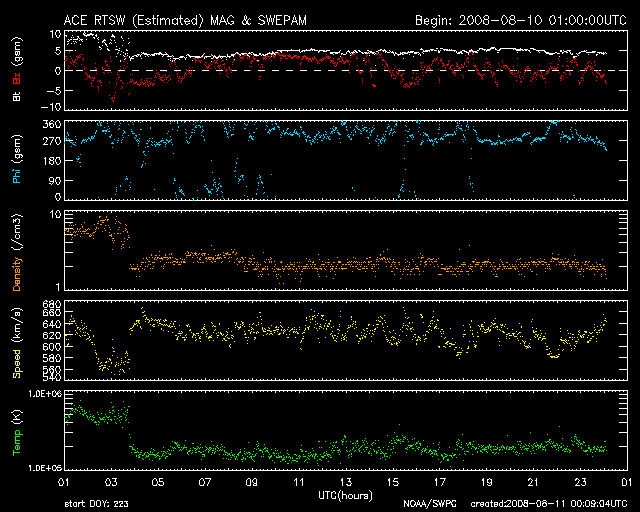This screenshot has height=512, width=640.
Task: Click the '-10' tick on the Bt Bz axis
Action: tap(51, 107)
